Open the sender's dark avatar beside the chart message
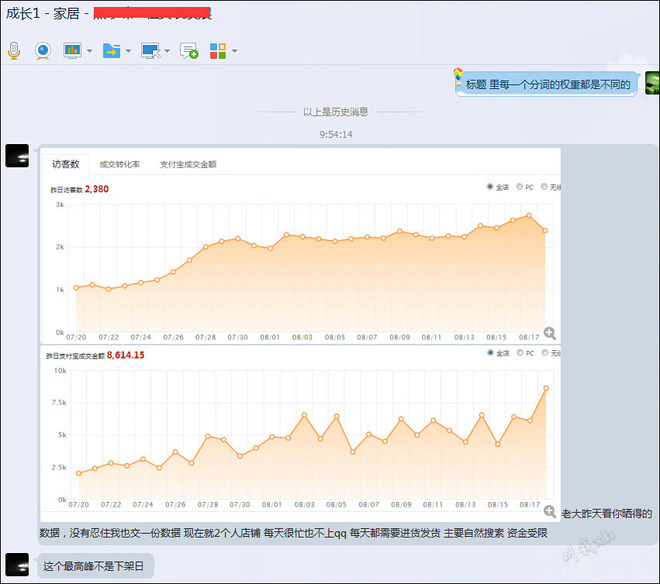 [17, 156]
